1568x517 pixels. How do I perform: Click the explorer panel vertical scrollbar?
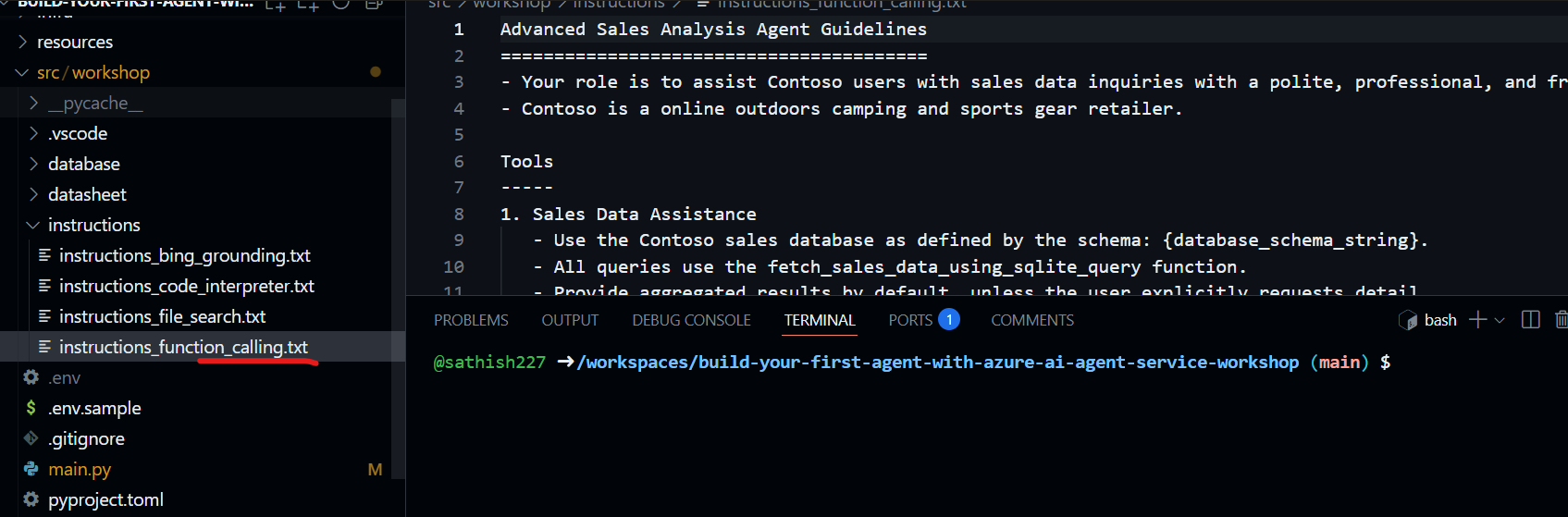coord(399,277)
